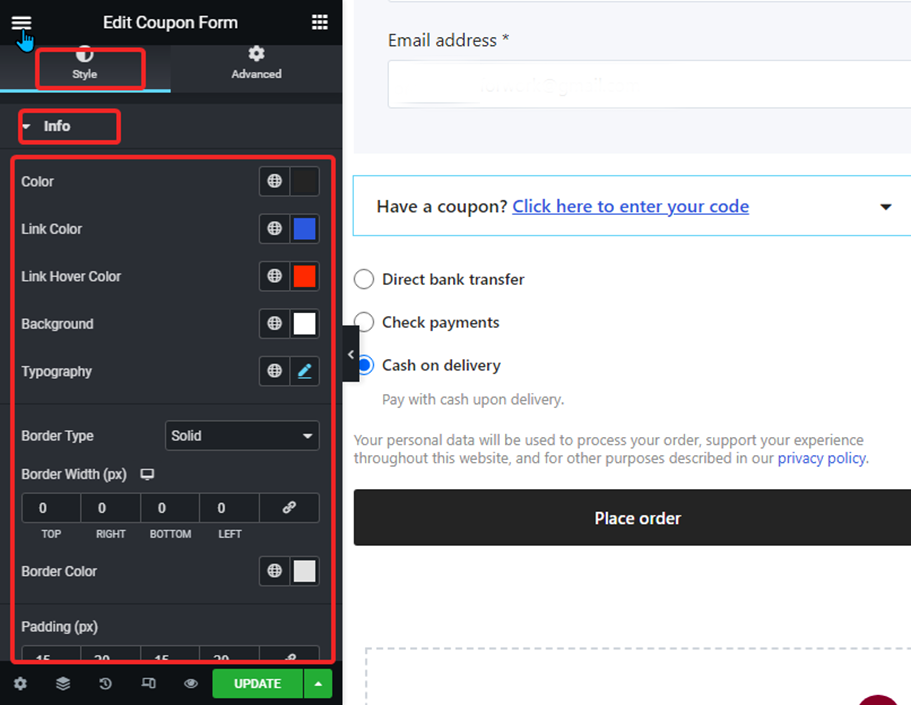This screenshot has width=911, height=705.
Task: Open the privacy policy link
Action: pos(820,458)
